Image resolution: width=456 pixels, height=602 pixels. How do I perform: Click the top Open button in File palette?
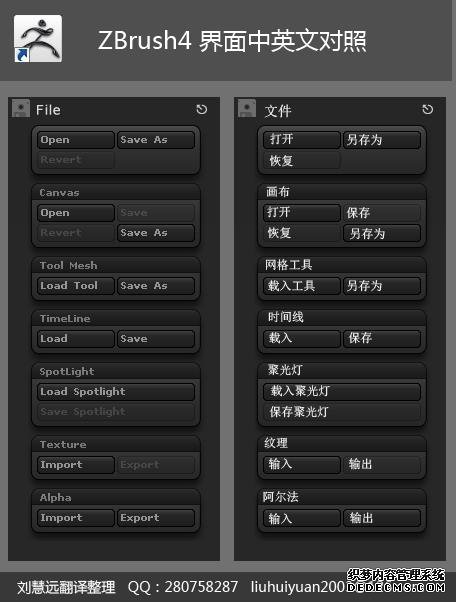click(76, 140)
